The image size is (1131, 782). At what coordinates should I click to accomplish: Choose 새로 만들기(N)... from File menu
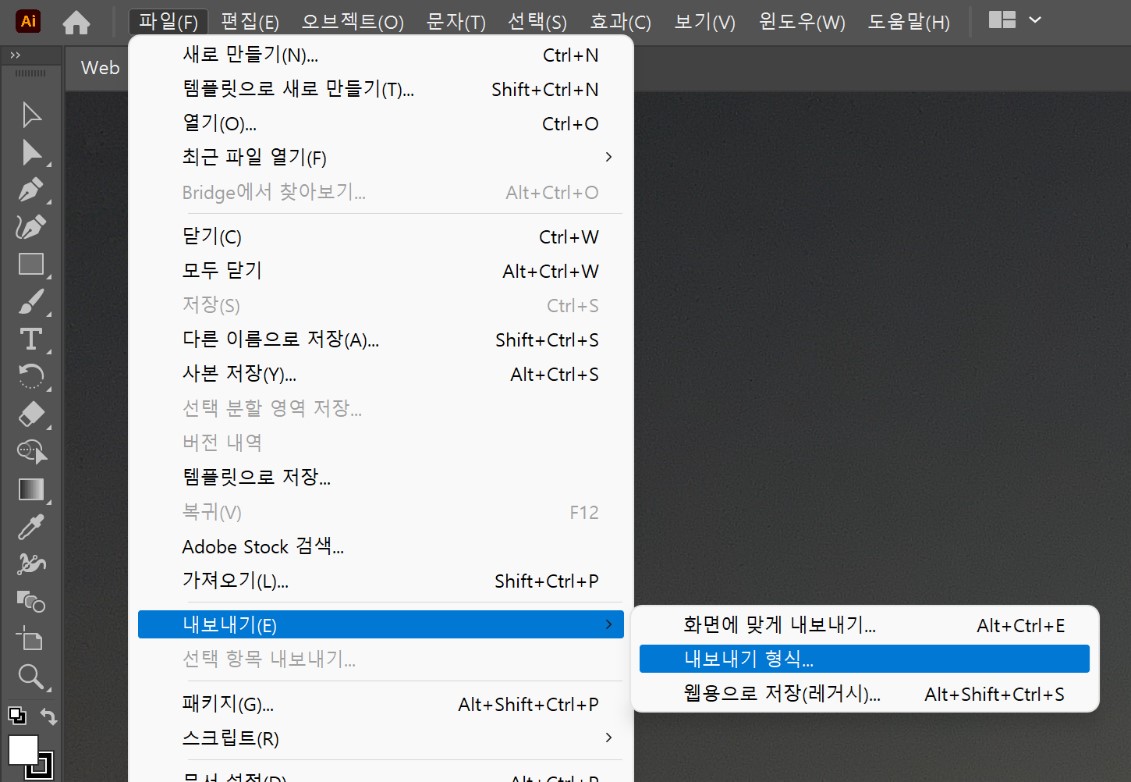point(381,55)
